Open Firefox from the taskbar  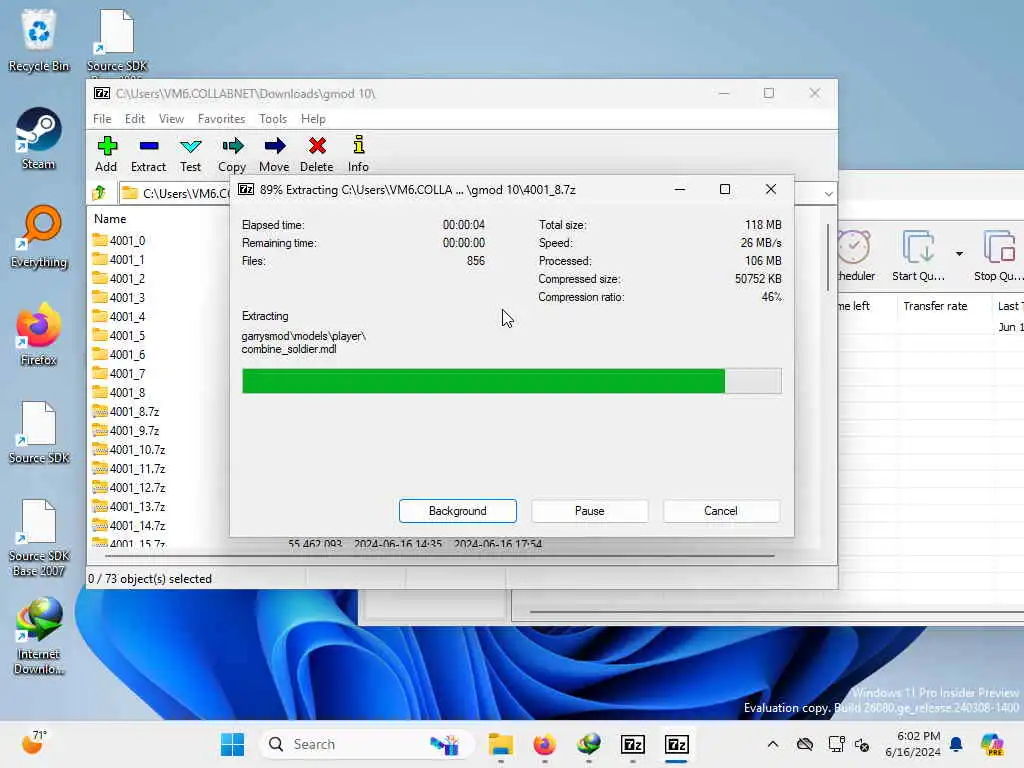pyautogui.click(x=545, y=744)
